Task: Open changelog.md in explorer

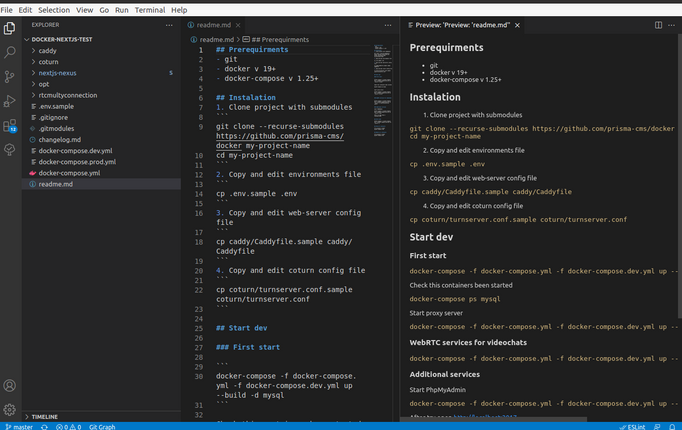Action: click(x=101, y=140)
